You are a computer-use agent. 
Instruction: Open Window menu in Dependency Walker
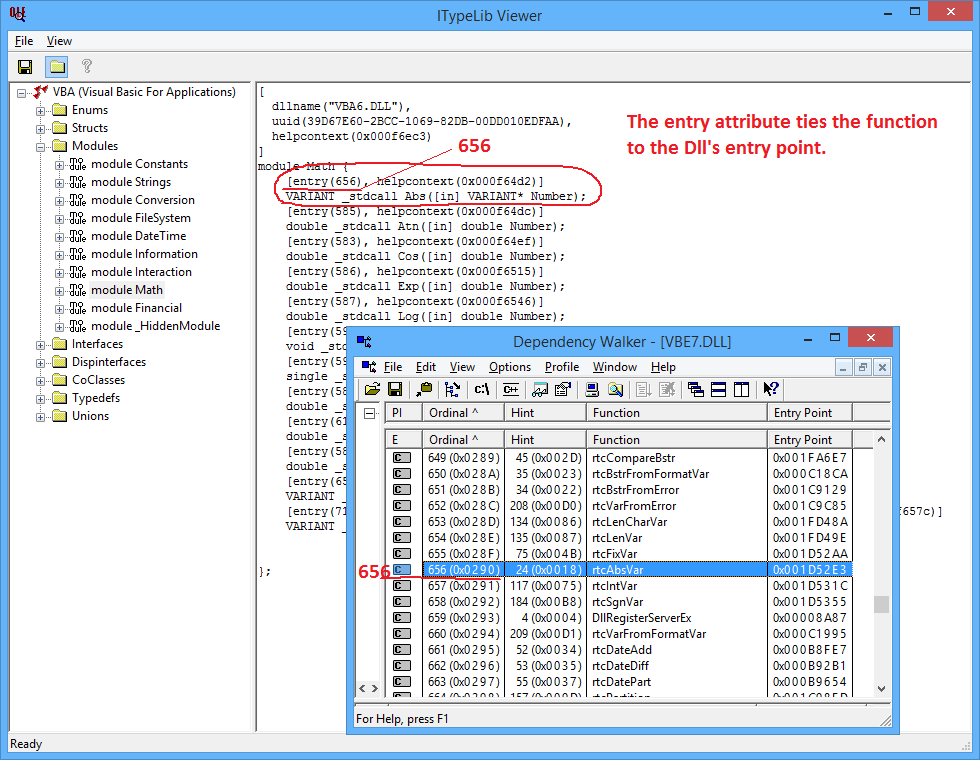pyautogui.click(x=615, y=367)
